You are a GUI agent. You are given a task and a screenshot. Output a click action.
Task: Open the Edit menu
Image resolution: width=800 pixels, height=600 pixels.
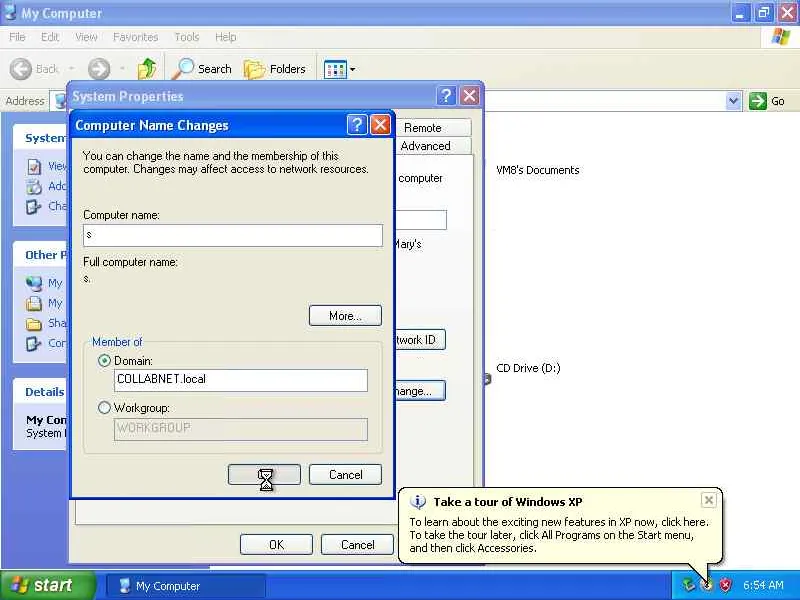coord(49,37)
